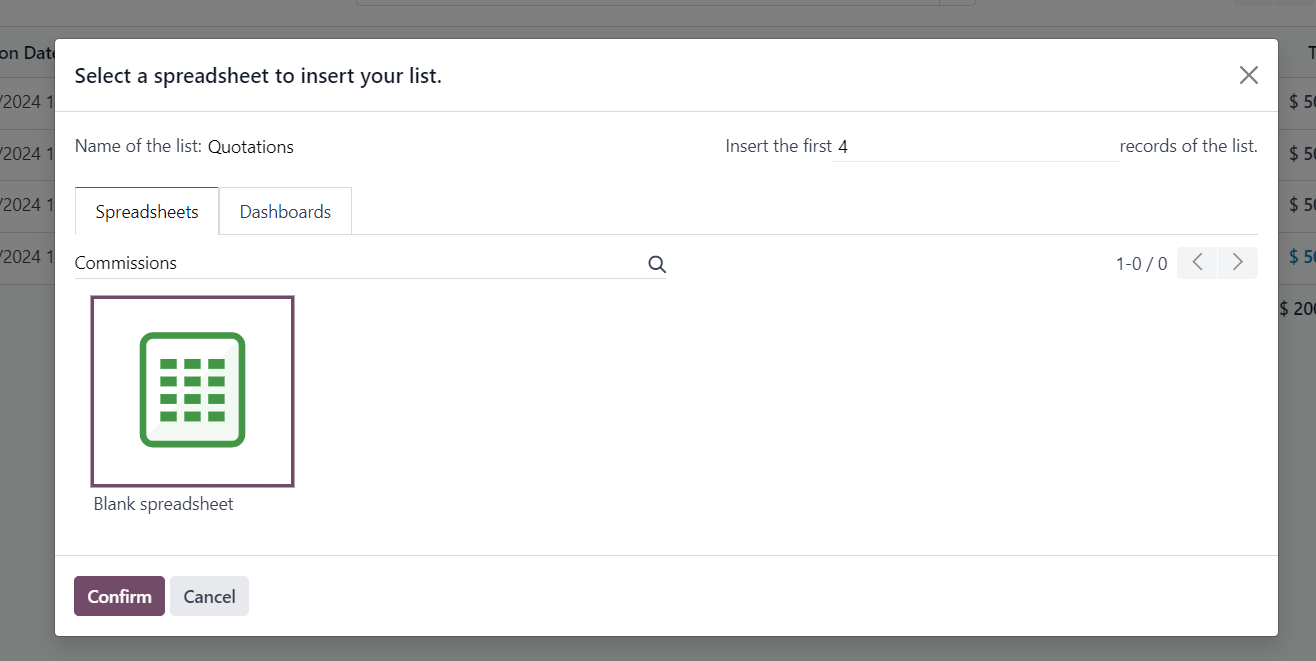
Task: Click the $ 200 total in background
Action: [x=1298, y=309]
